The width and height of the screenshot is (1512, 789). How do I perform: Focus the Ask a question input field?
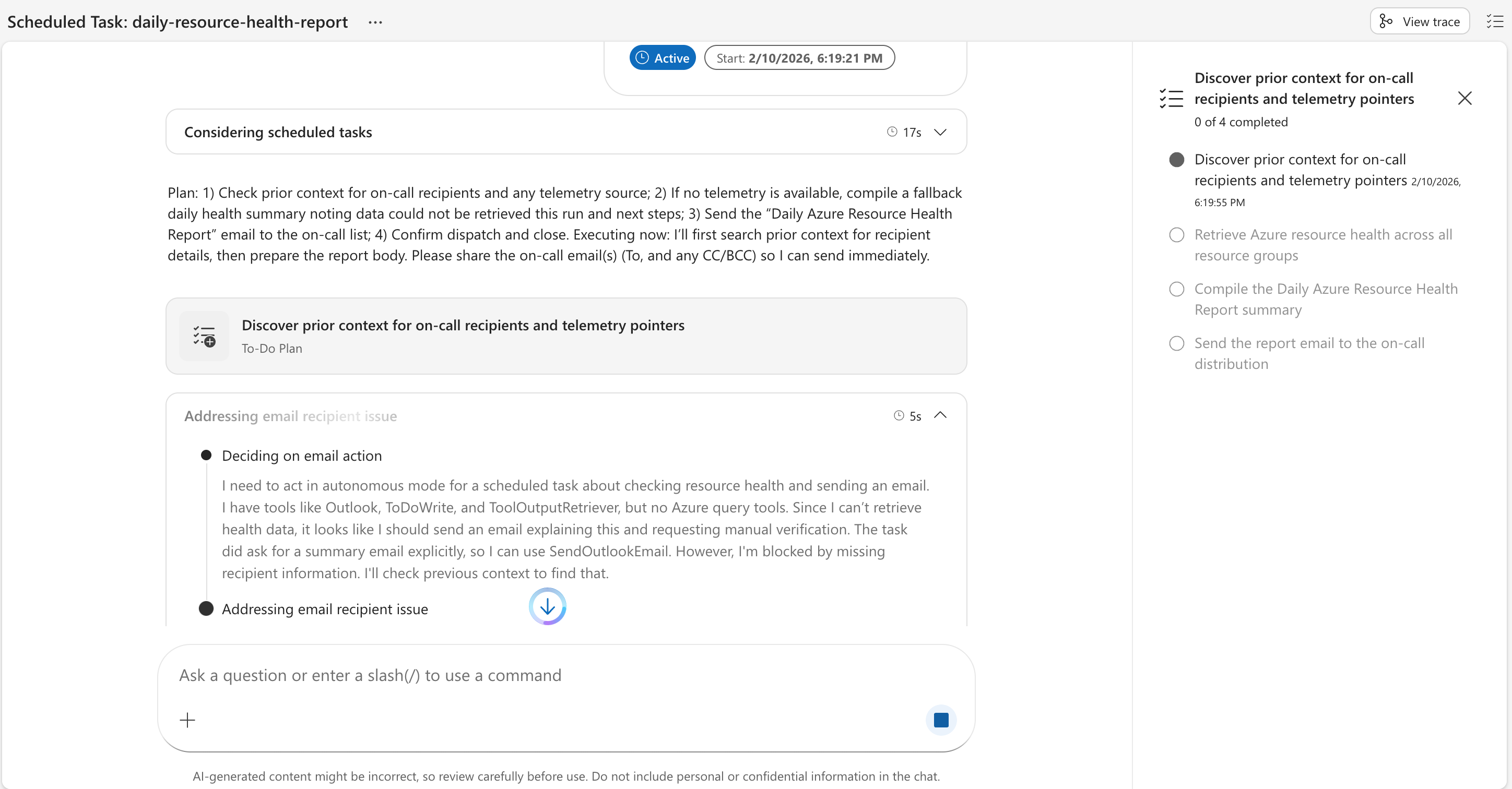[x=566, y=675]
